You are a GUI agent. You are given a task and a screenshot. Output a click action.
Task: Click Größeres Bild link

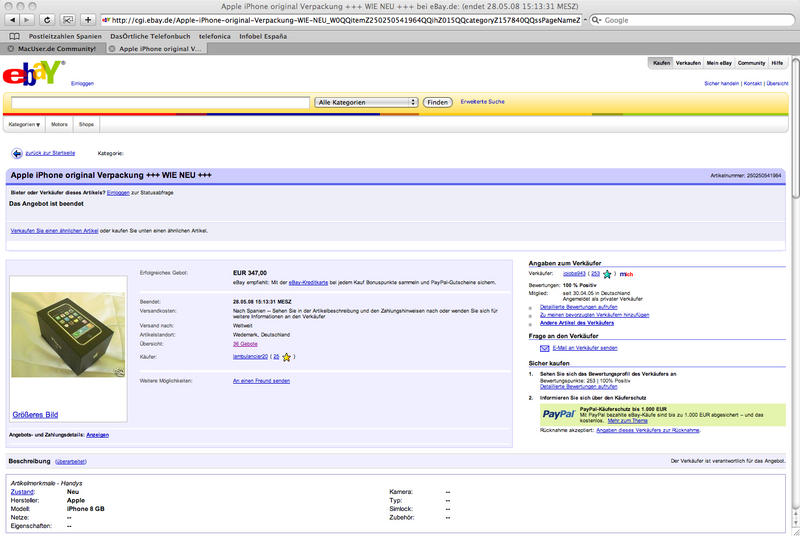35,415
